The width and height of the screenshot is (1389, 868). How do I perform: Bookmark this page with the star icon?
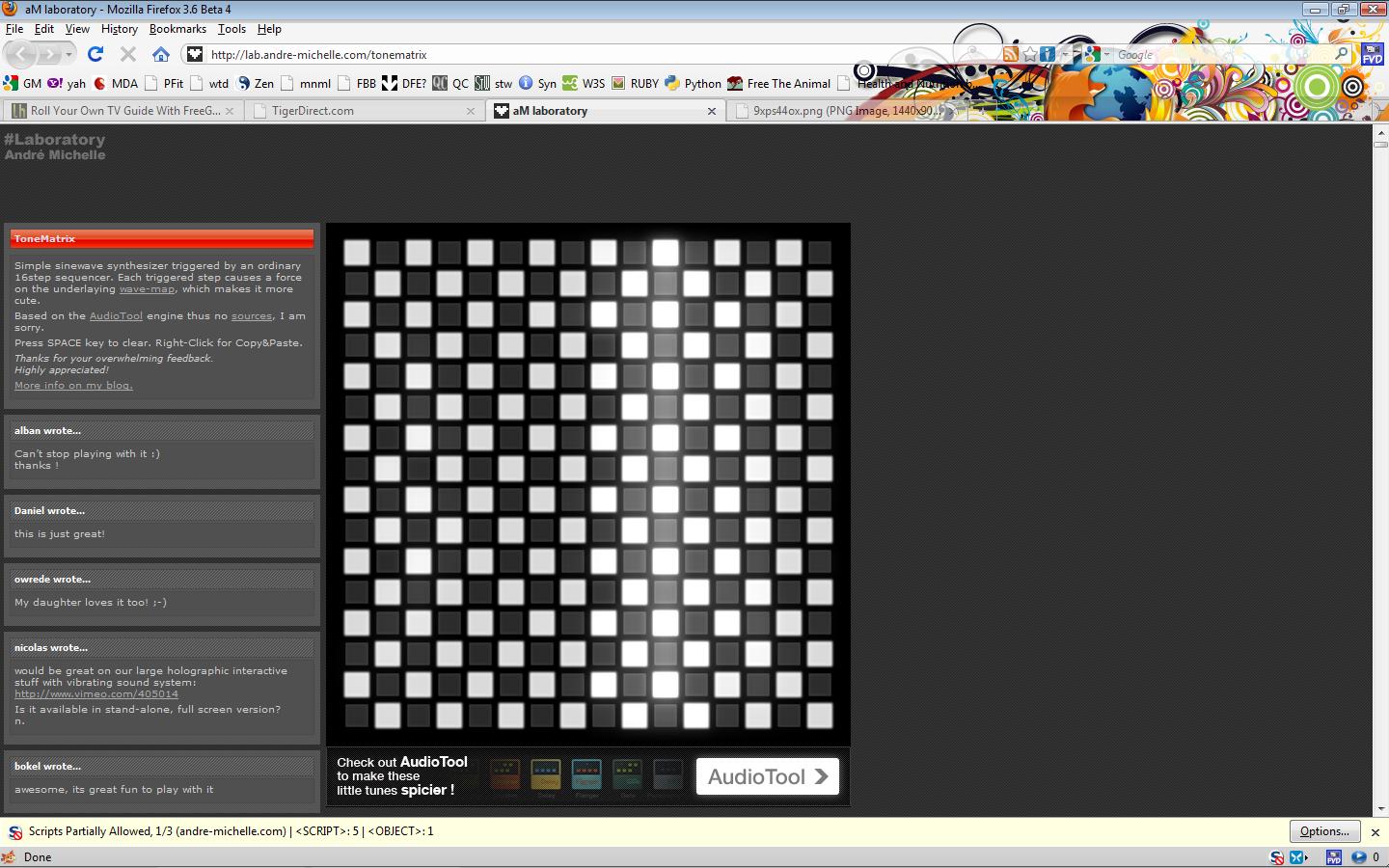(1029, 55)
